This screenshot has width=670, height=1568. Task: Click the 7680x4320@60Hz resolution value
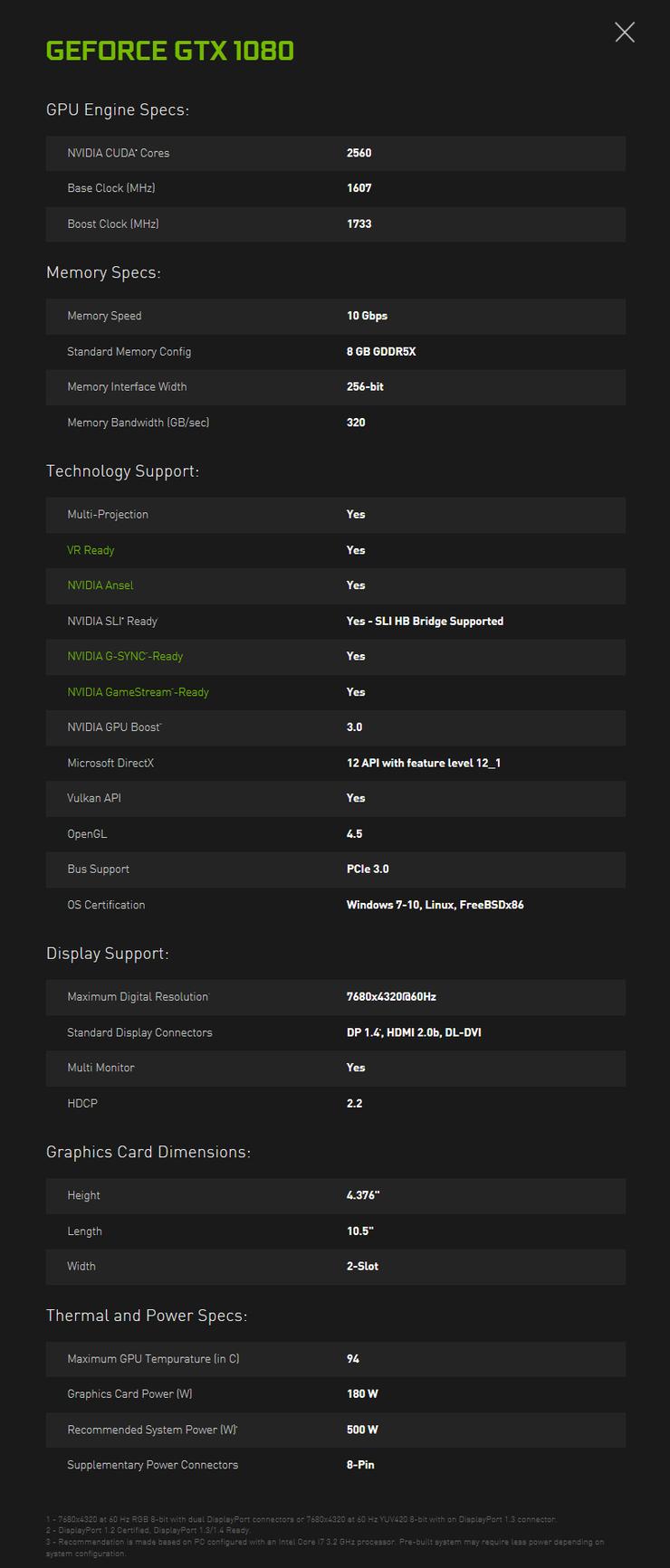[x=391, y=997]
